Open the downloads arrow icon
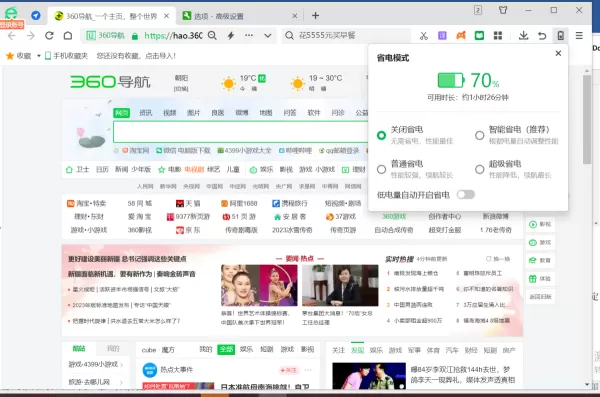 [x=523, y=36]
